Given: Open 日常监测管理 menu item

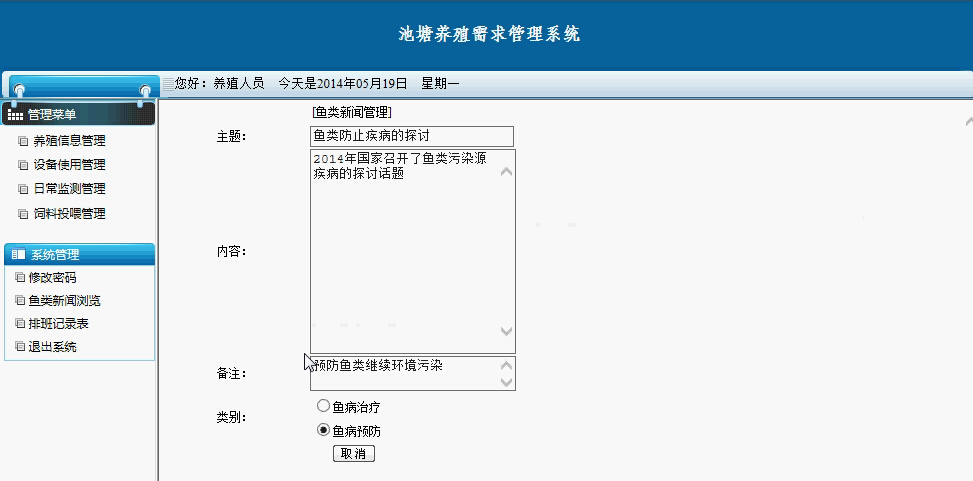Looking at the screenshot, I should [x=70, y=189].
